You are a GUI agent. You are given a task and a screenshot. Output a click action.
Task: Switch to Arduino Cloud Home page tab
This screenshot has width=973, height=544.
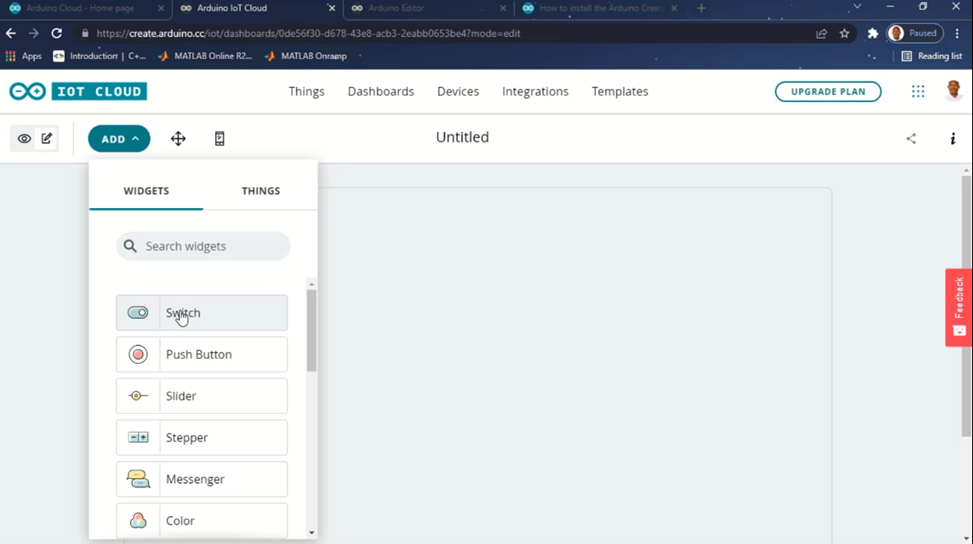[87, 8]
